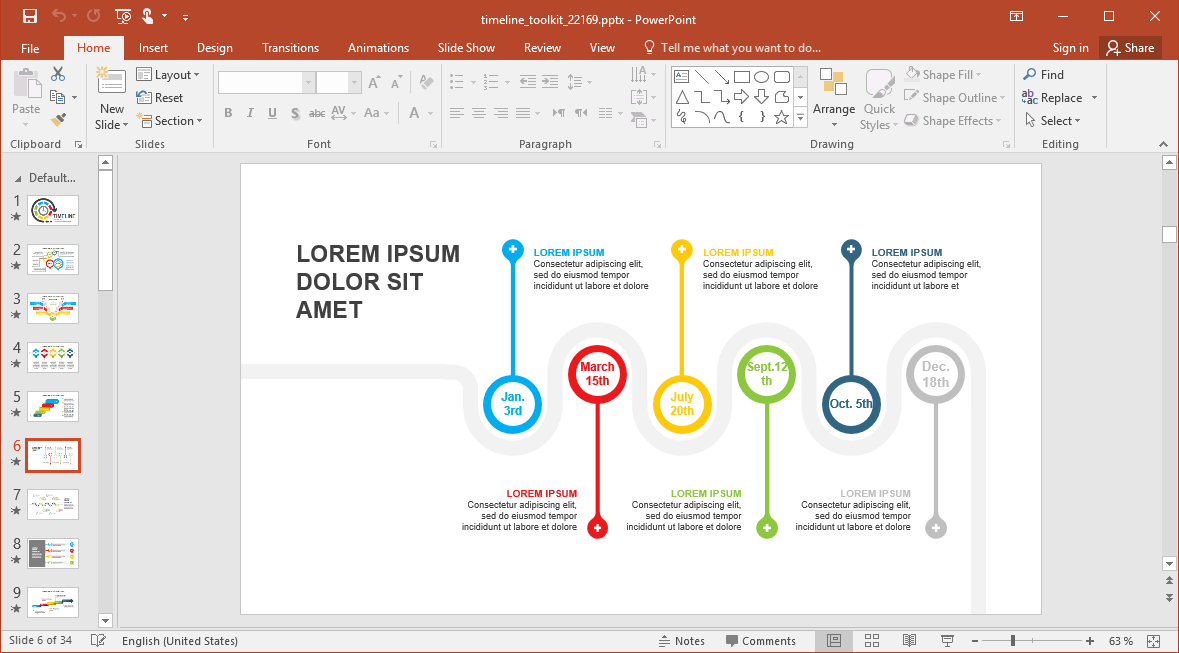Click the Format Painter brush icon
This screenshot has height=653, width=1179.
[x=58, y=120]
